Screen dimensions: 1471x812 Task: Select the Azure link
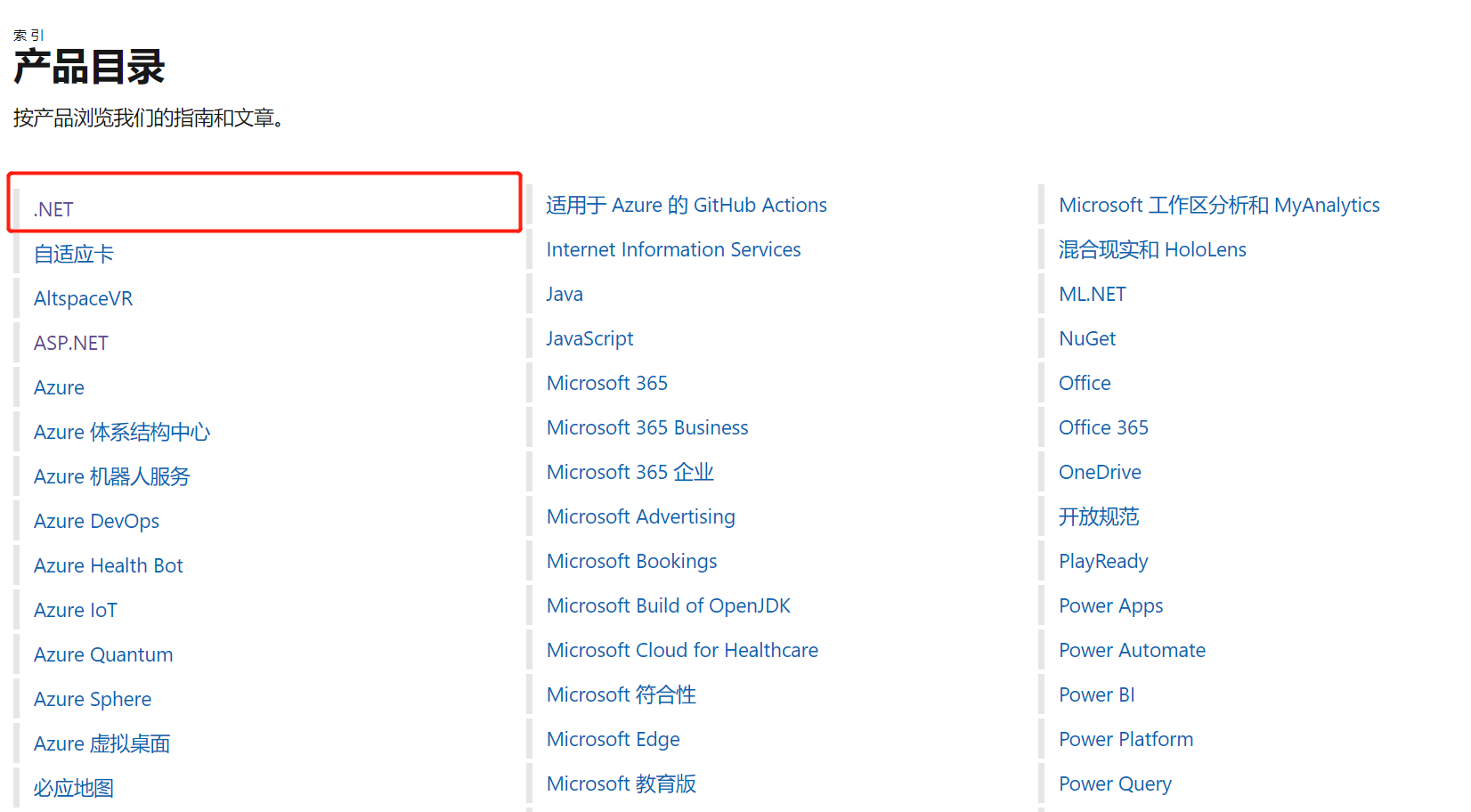(x=59, y=387)
